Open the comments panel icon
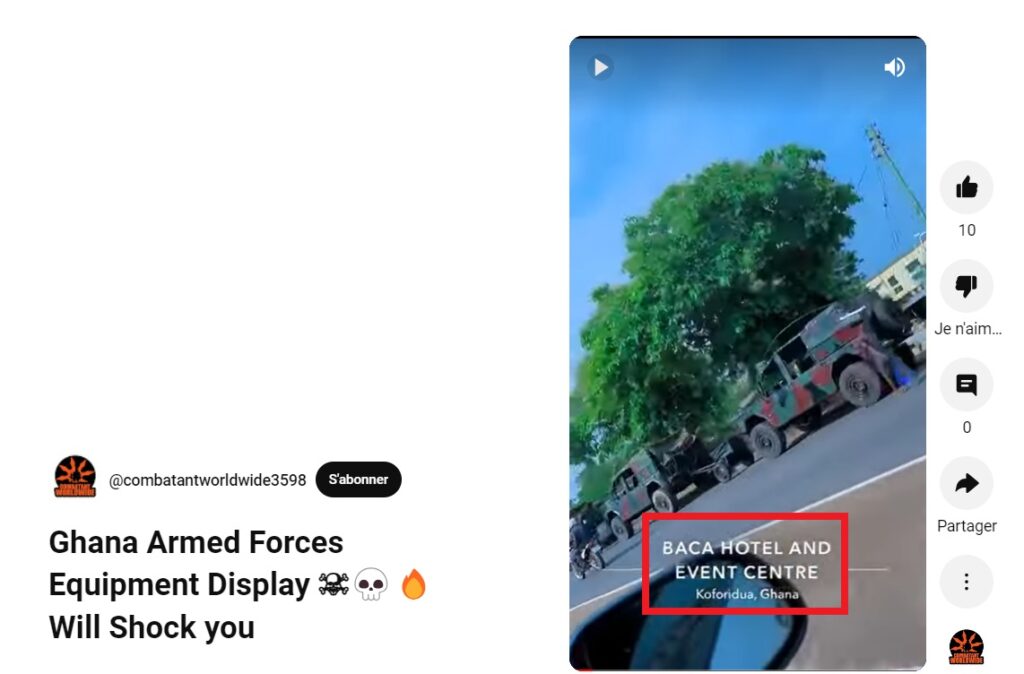The width and height of the screenshot is (1024, 674). pos(967,385)
